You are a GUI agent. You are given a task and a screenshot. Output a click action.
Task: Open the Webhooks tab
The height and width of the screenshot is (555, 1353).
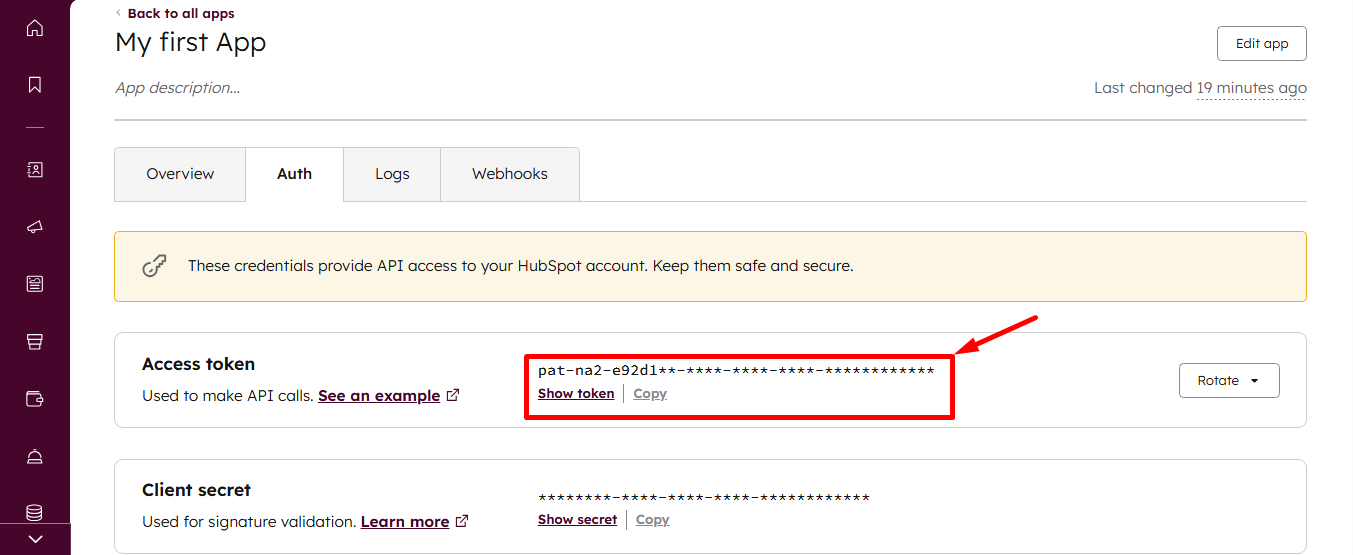tap(510, 174)
